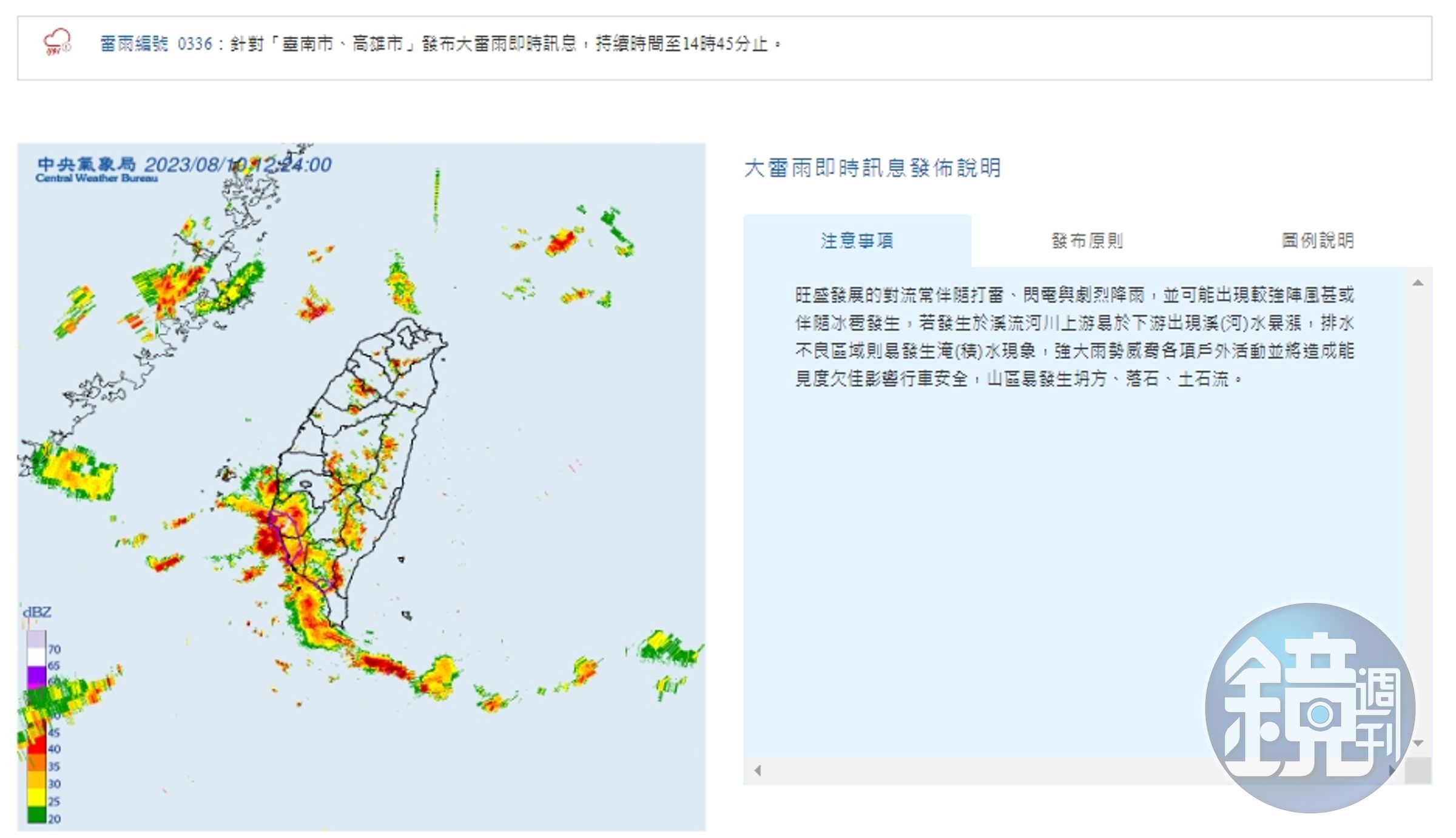Open the 雷雨編號 0336 alert link

point(156,44)
